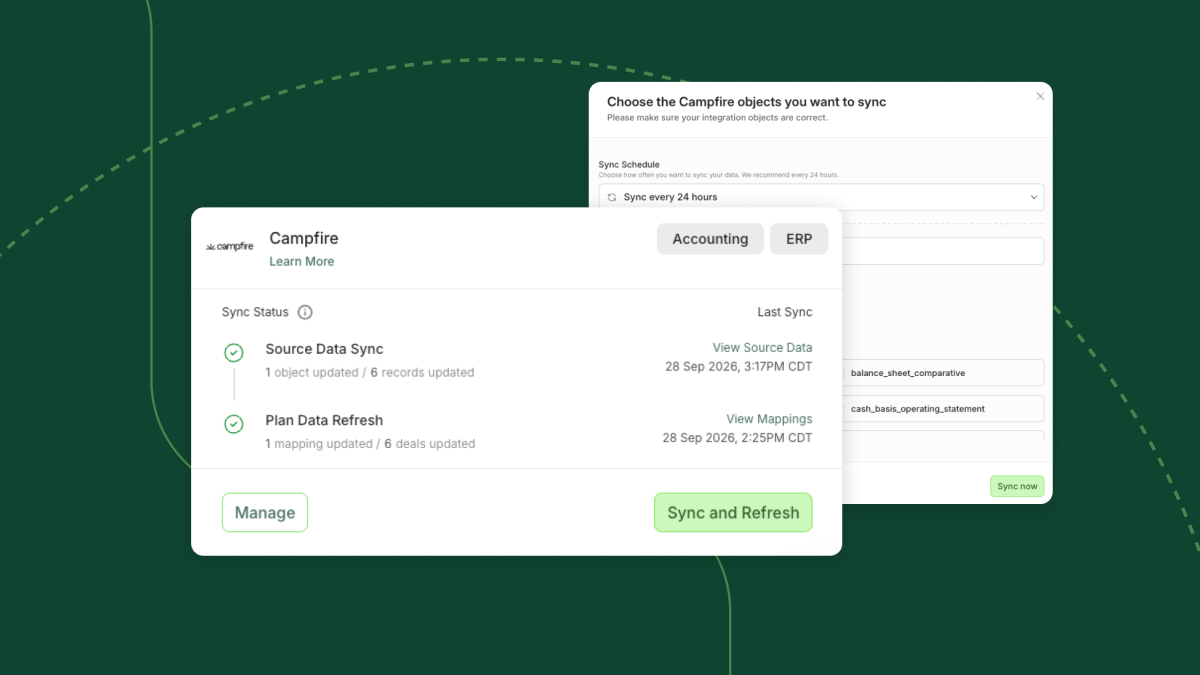Click "1 object updated / 6 records updated"
The image size is (1200, 675).
[x=370, y=372]
